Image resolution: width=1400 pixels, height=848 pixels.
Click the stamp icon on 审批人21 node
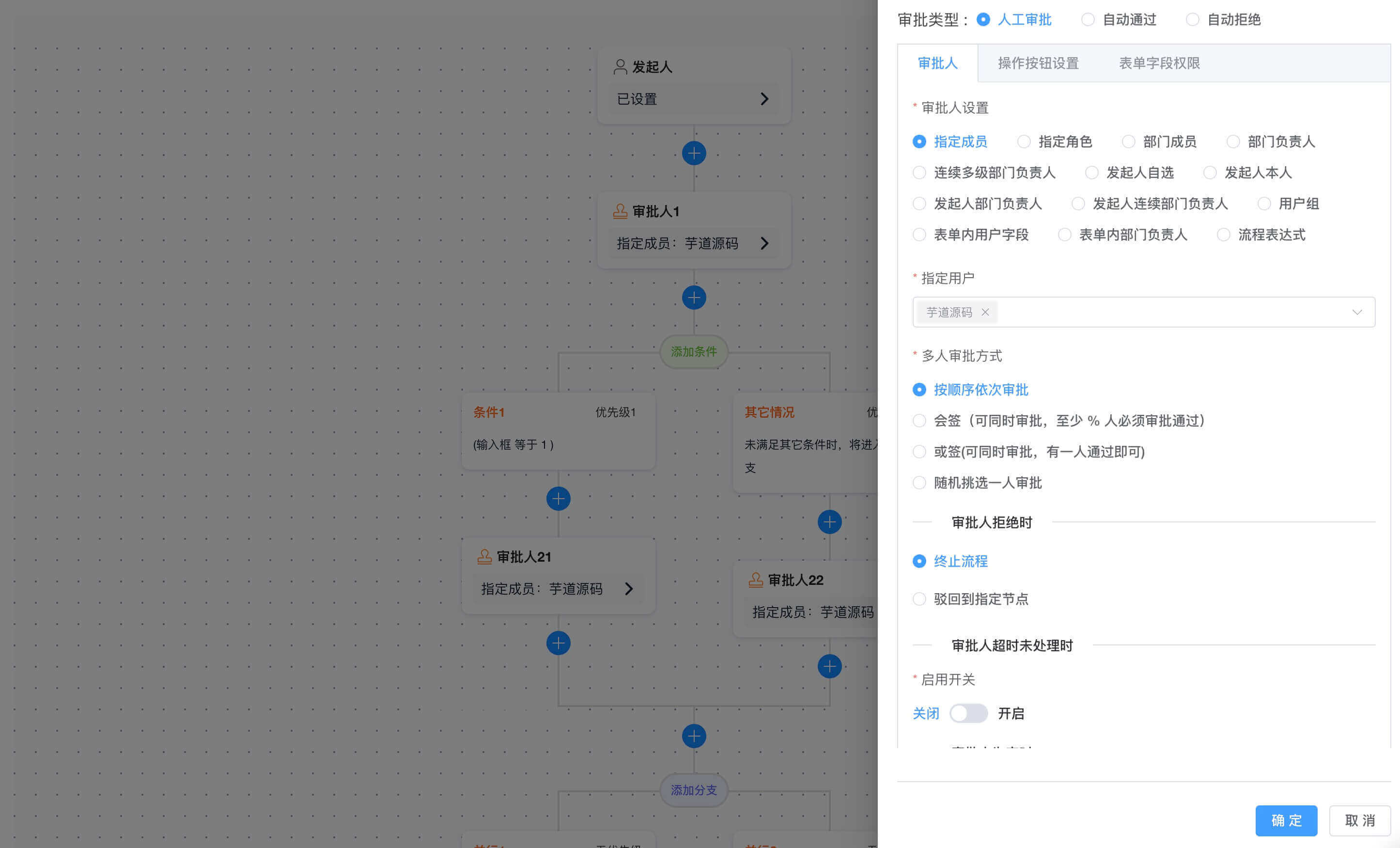pos(484,556)
